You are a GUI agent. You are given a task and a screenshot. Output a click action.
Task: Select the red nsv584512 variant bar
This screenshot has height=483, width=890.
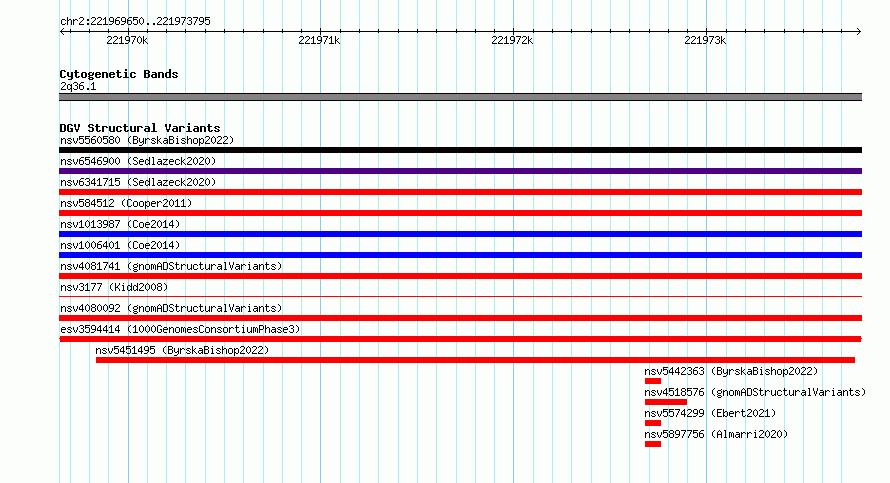tap(460, 213)
